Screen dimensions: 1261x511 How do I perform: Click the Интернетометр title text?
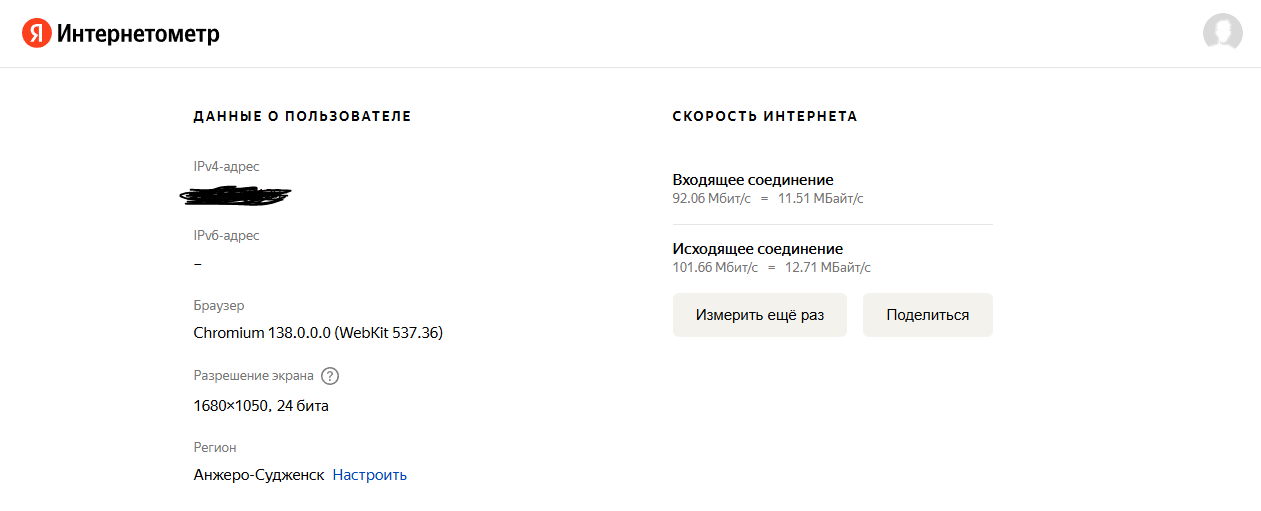pyautogui.click(x=139, y=34)
